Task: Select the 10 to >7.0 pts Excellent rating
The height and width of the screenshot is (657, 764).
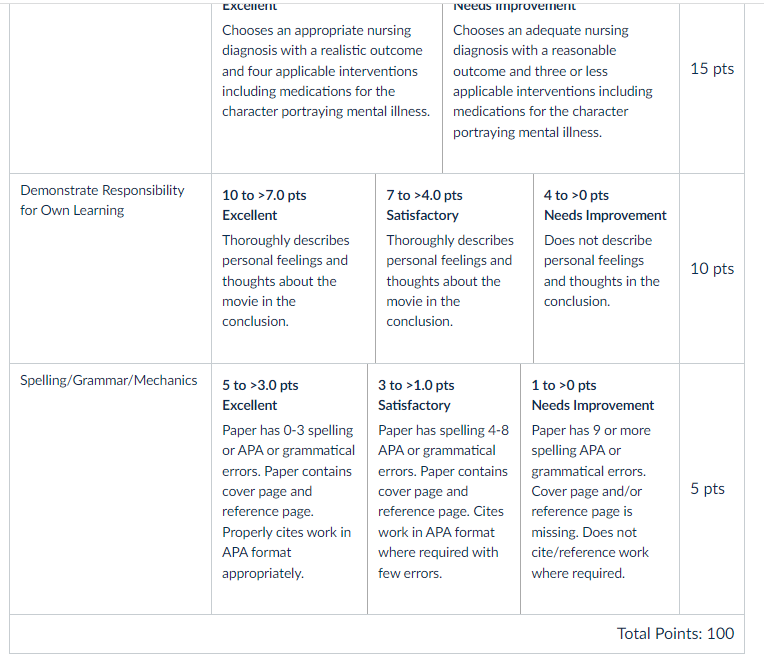Action: point(293,268)
